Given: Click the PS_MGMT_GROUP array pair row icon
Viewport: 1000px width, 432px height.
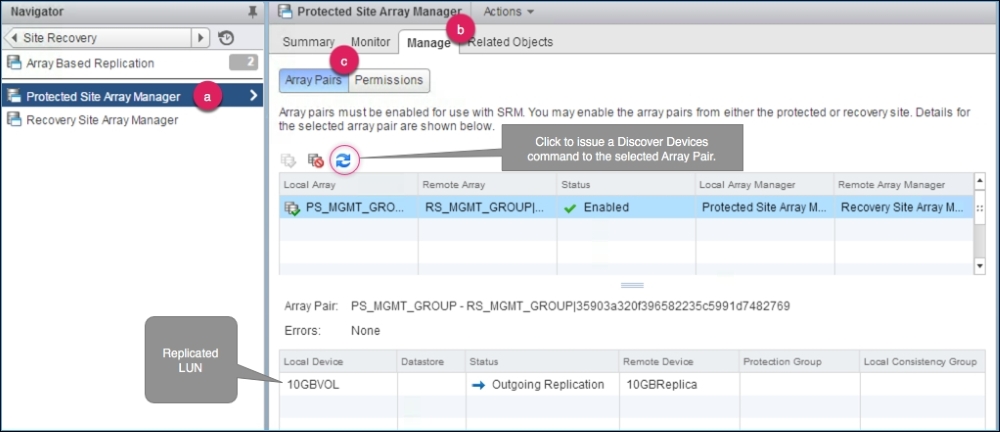Looking at the screenshot, I should coord(292,207).
